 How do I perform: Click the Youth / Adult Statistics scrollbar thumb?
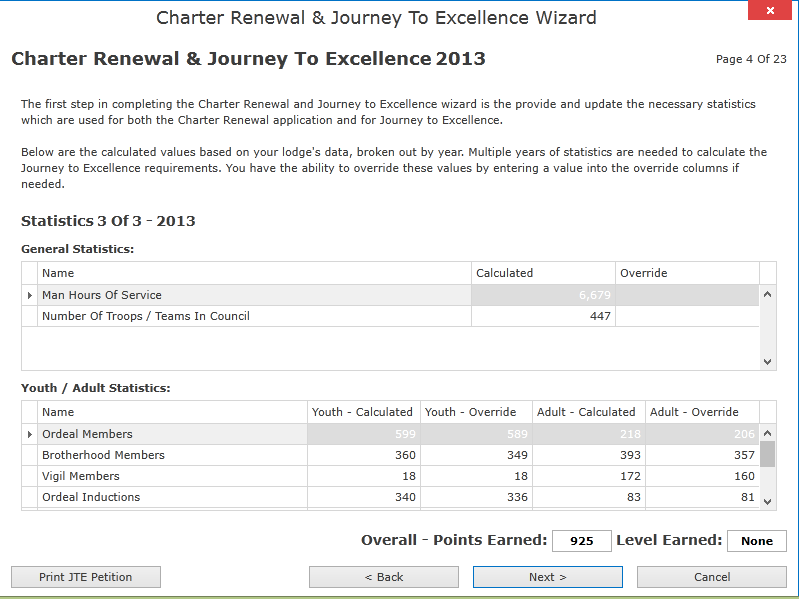pyautogui.click(x=767, y=454)
